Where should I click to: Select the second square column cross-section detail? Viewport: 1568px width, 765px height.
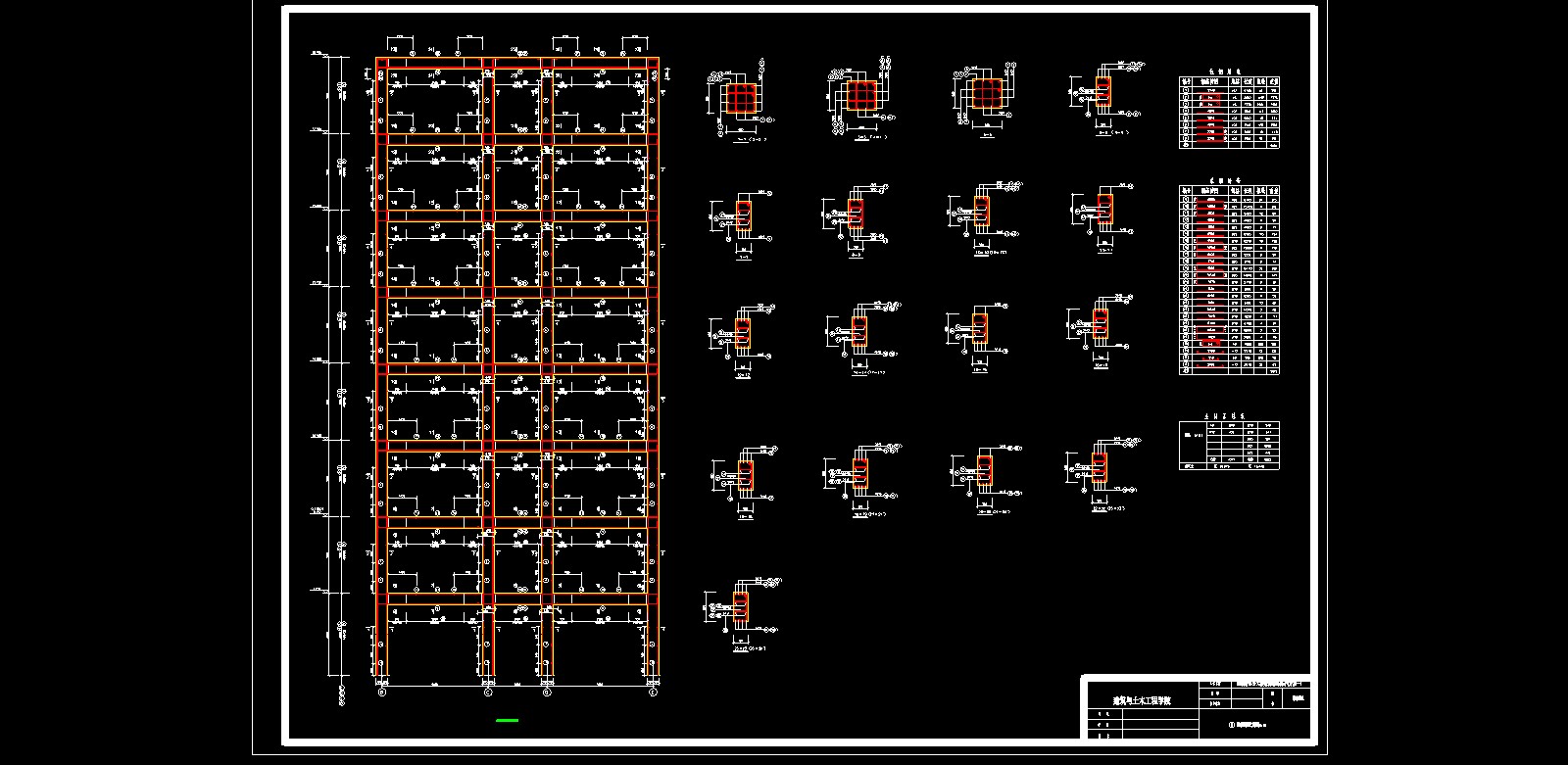(861, 96)
